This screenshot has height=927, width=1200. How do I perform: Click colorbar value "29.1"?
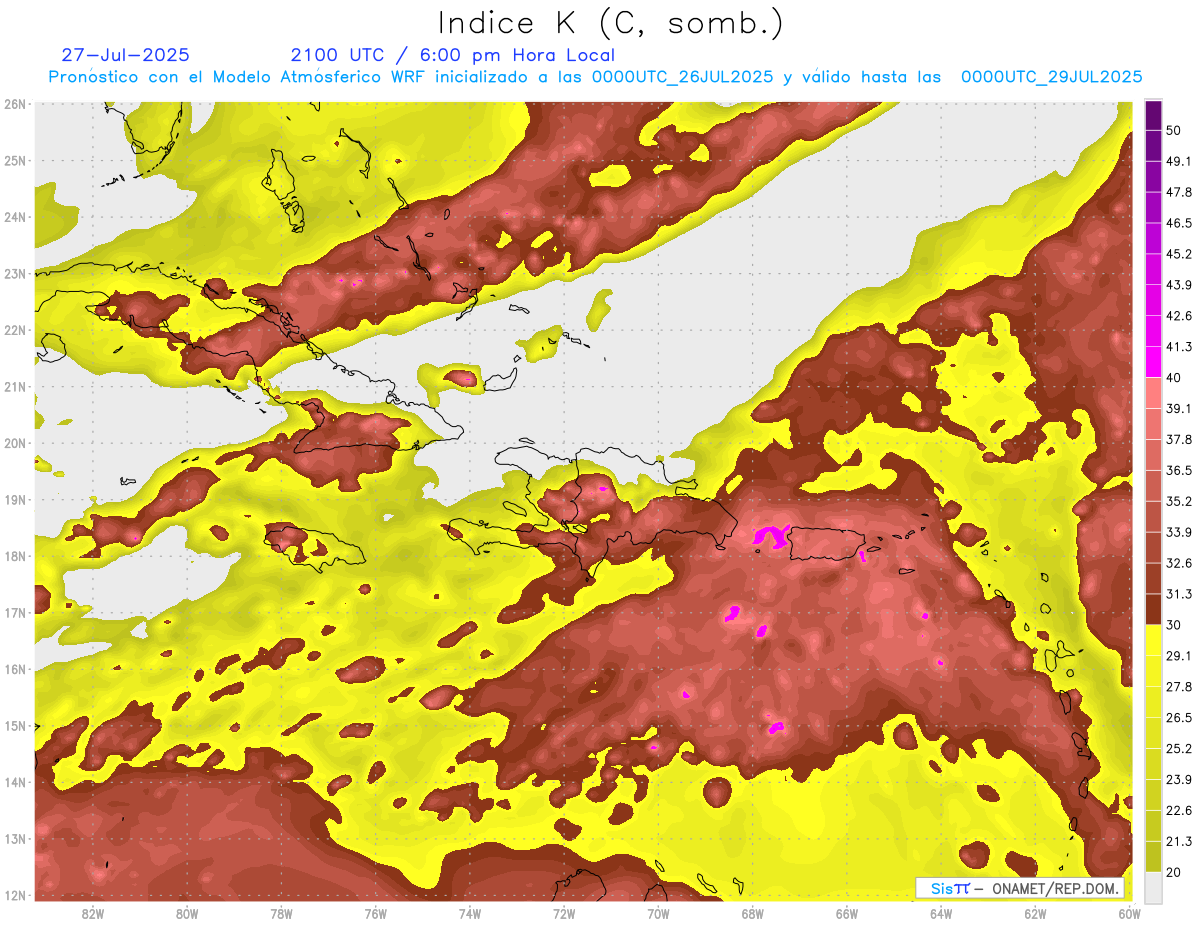[1179, 656]
